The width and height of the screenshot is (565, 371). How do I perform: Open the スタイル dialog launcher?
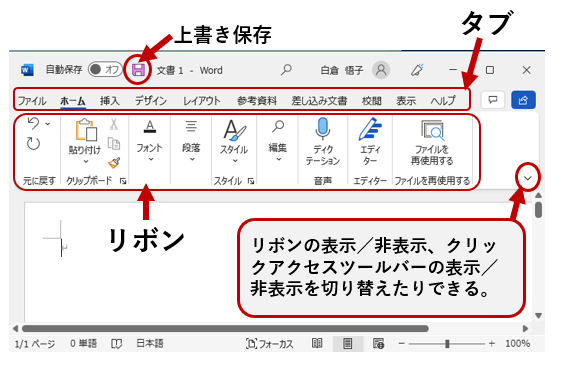tap(251, 181)
